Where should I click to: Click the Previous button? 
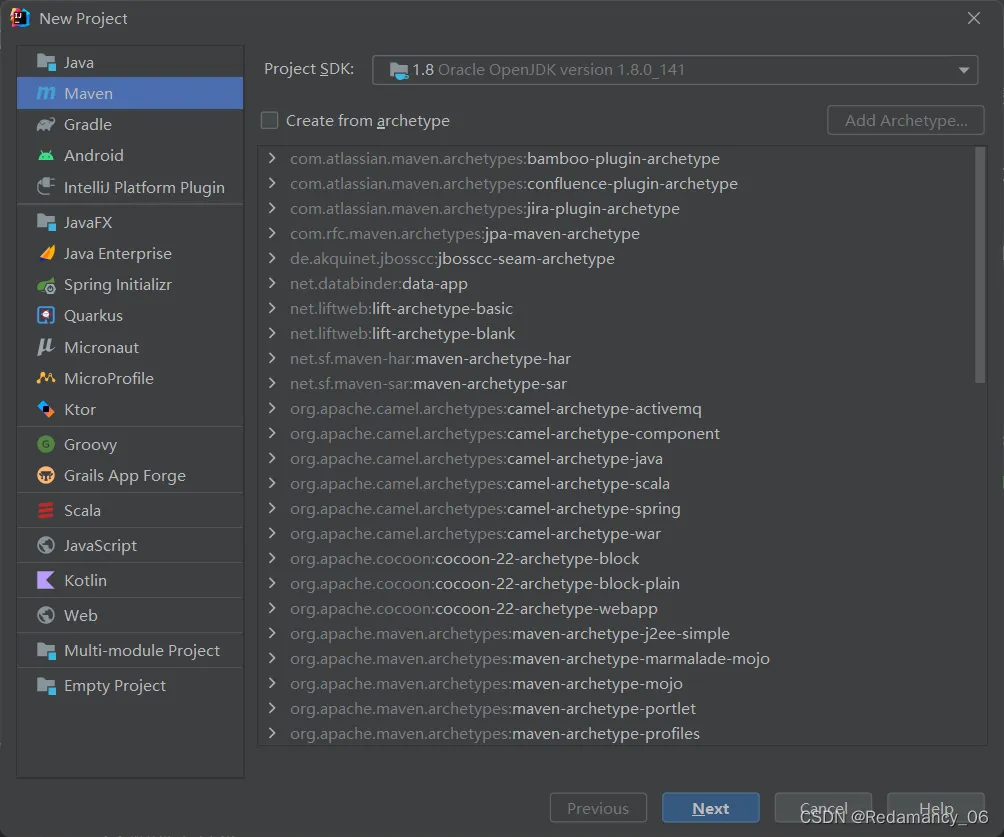(x=598, y=808)
